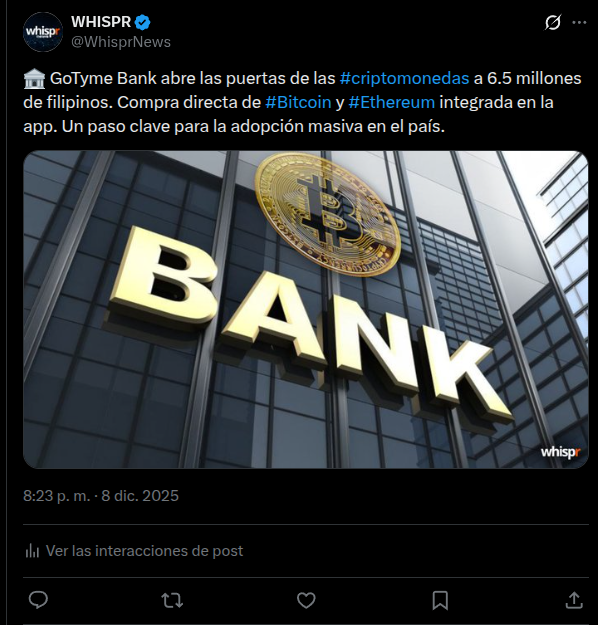
Task: Click the WHISPR profile avatar
Action: [x=43, y=32]
